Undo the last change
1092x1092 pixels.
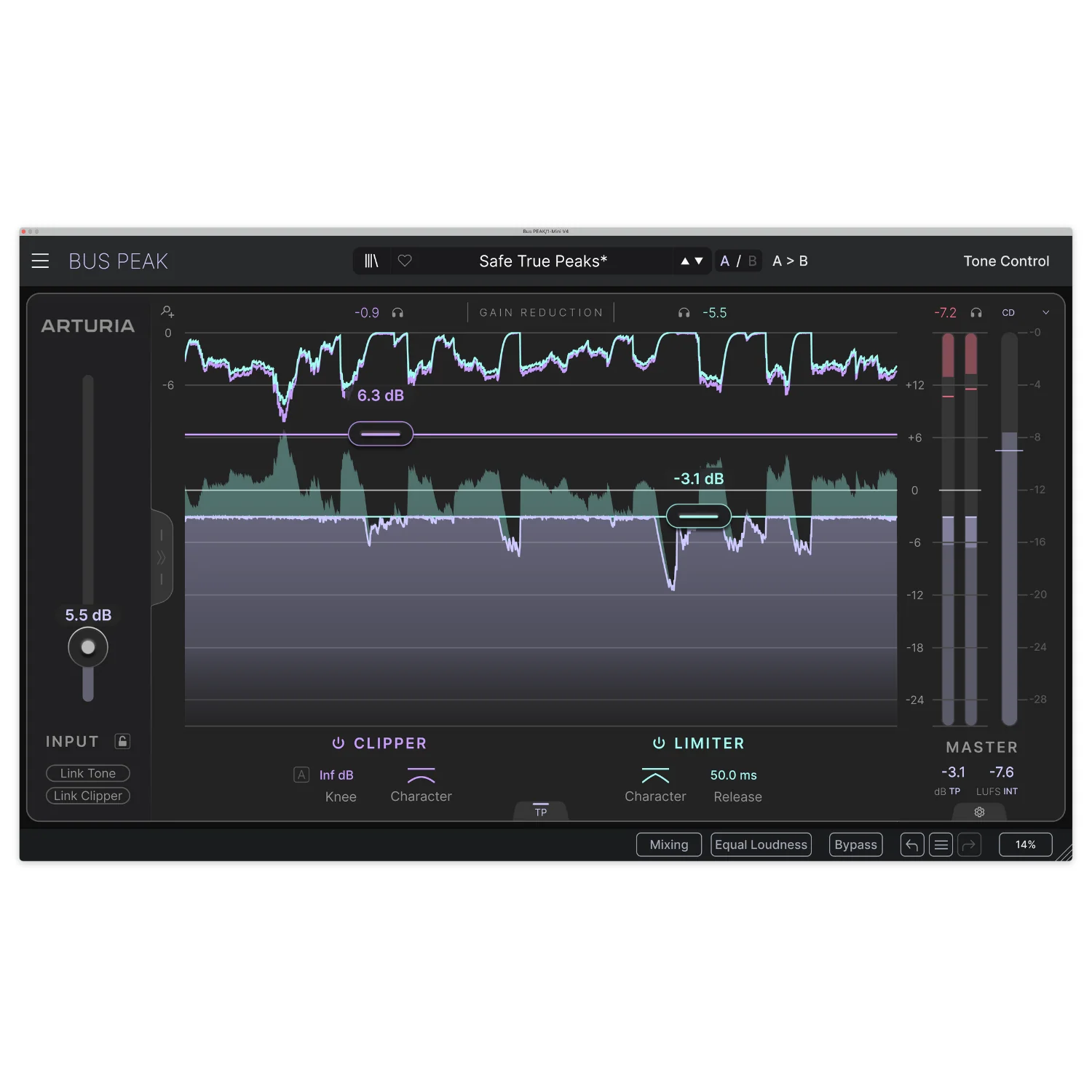pos(912,844)
